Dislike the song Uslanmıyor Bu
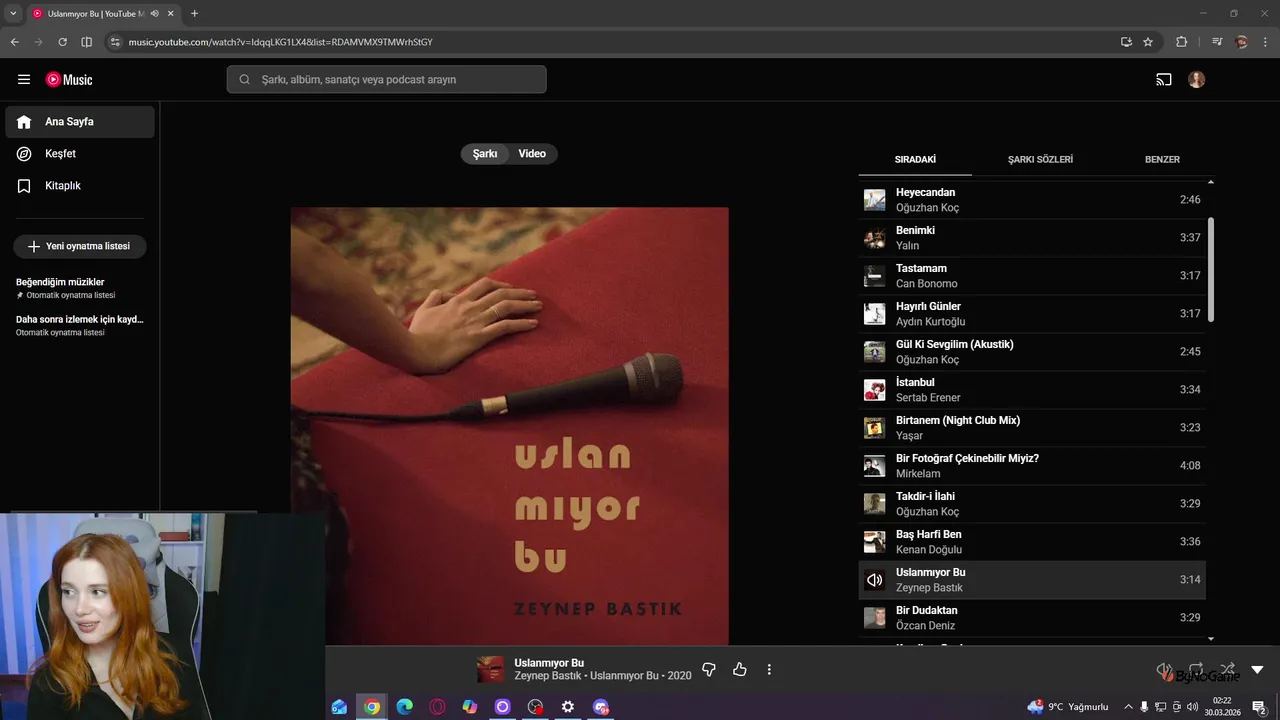Image resolution: width=1280 pixels, height=720 pixels. click(709, 669)
